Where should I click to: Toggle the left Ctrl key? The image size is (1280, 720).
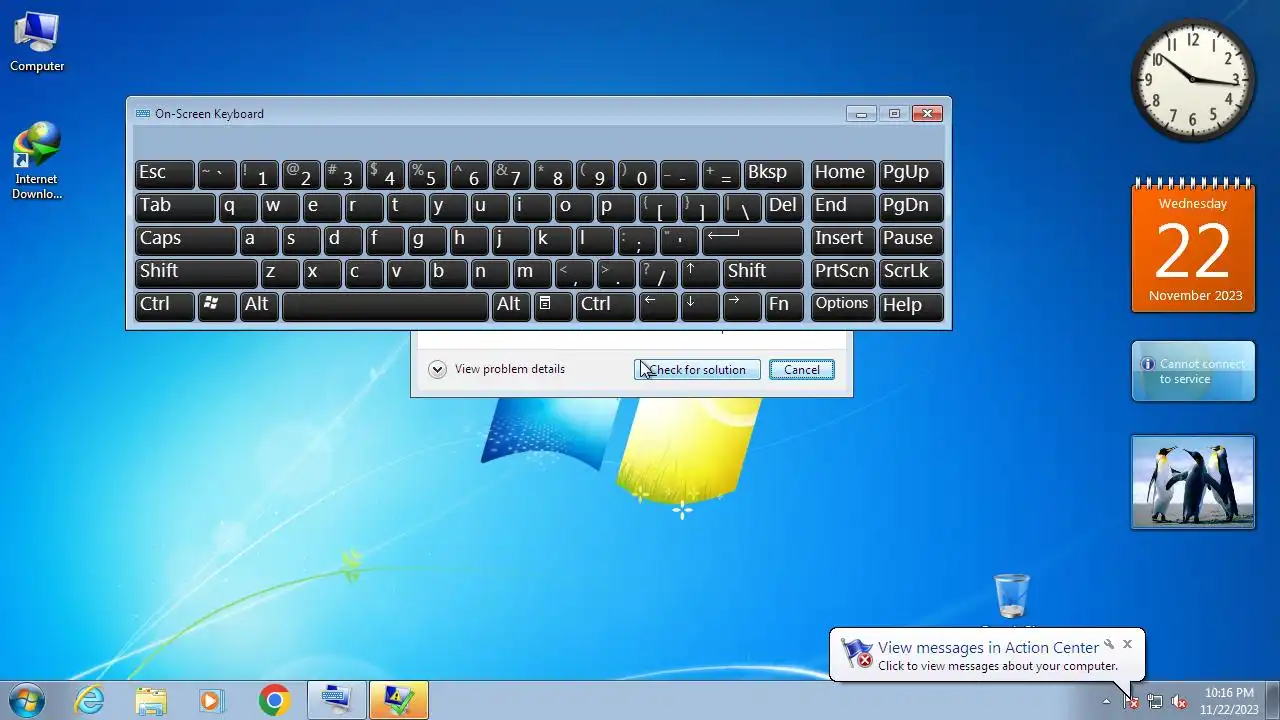tap(164, 305)
